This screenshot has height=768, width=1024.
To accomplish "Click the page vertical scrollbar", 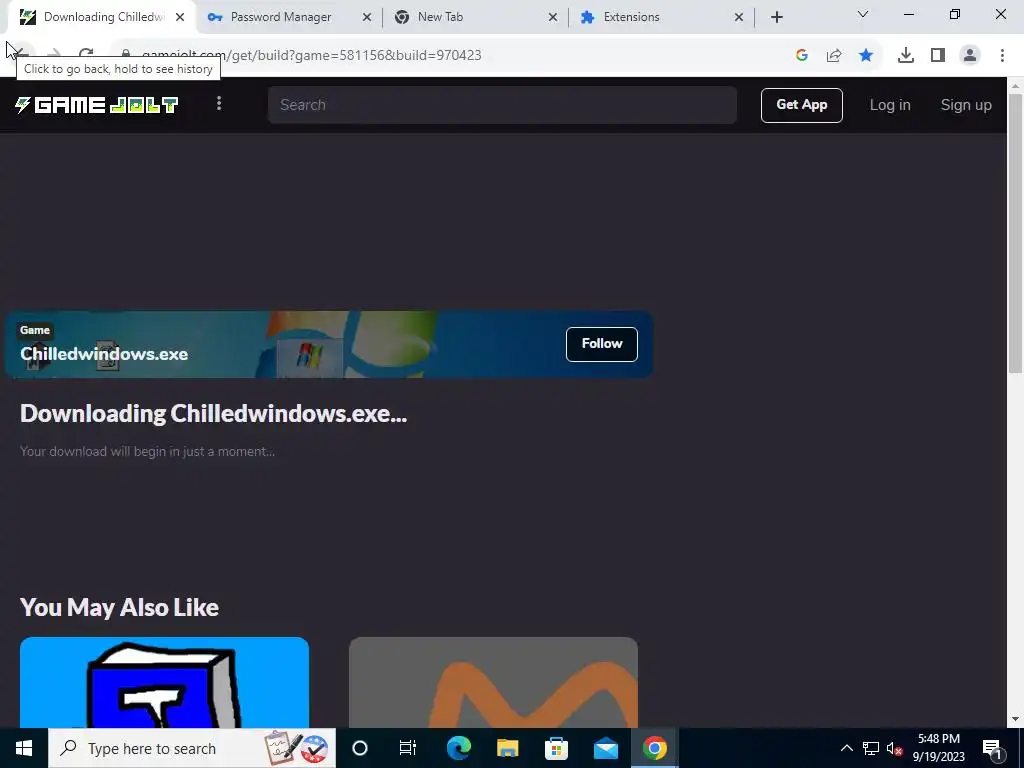I will point(1015,233).
